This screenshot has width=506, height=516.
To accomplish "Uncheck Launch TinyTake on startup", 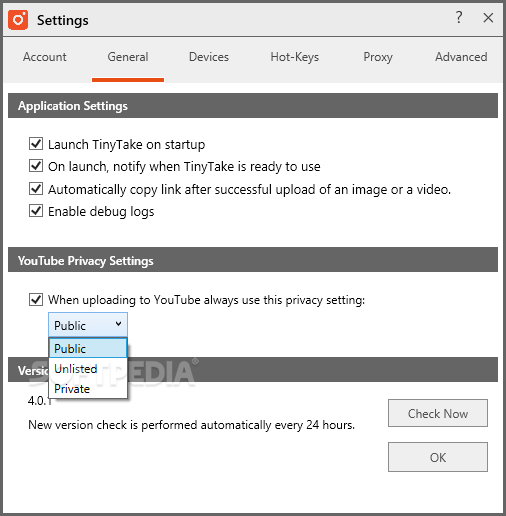I will point(36,144).
